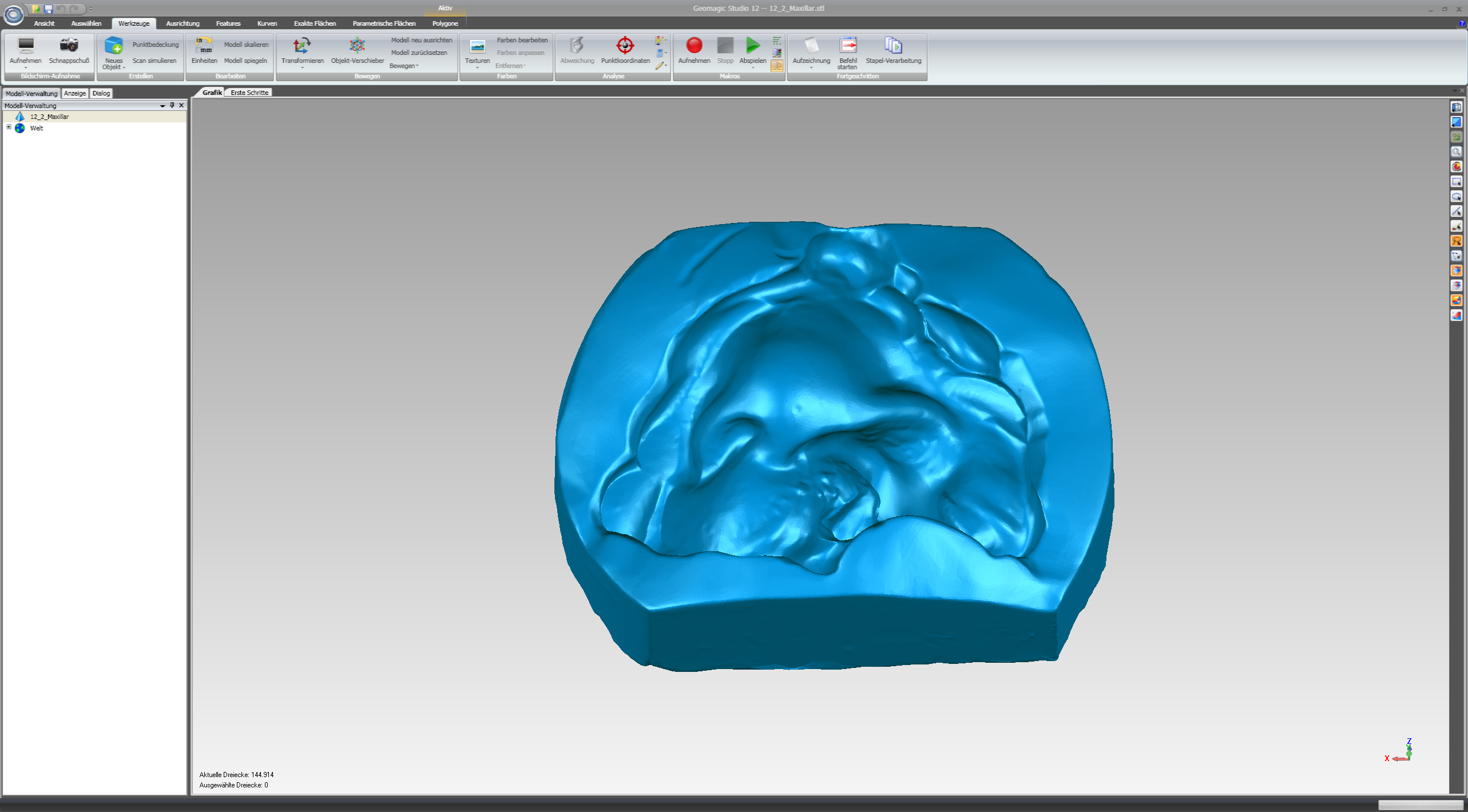Switch to the Anzeige panel tab

tap(75, 93)
